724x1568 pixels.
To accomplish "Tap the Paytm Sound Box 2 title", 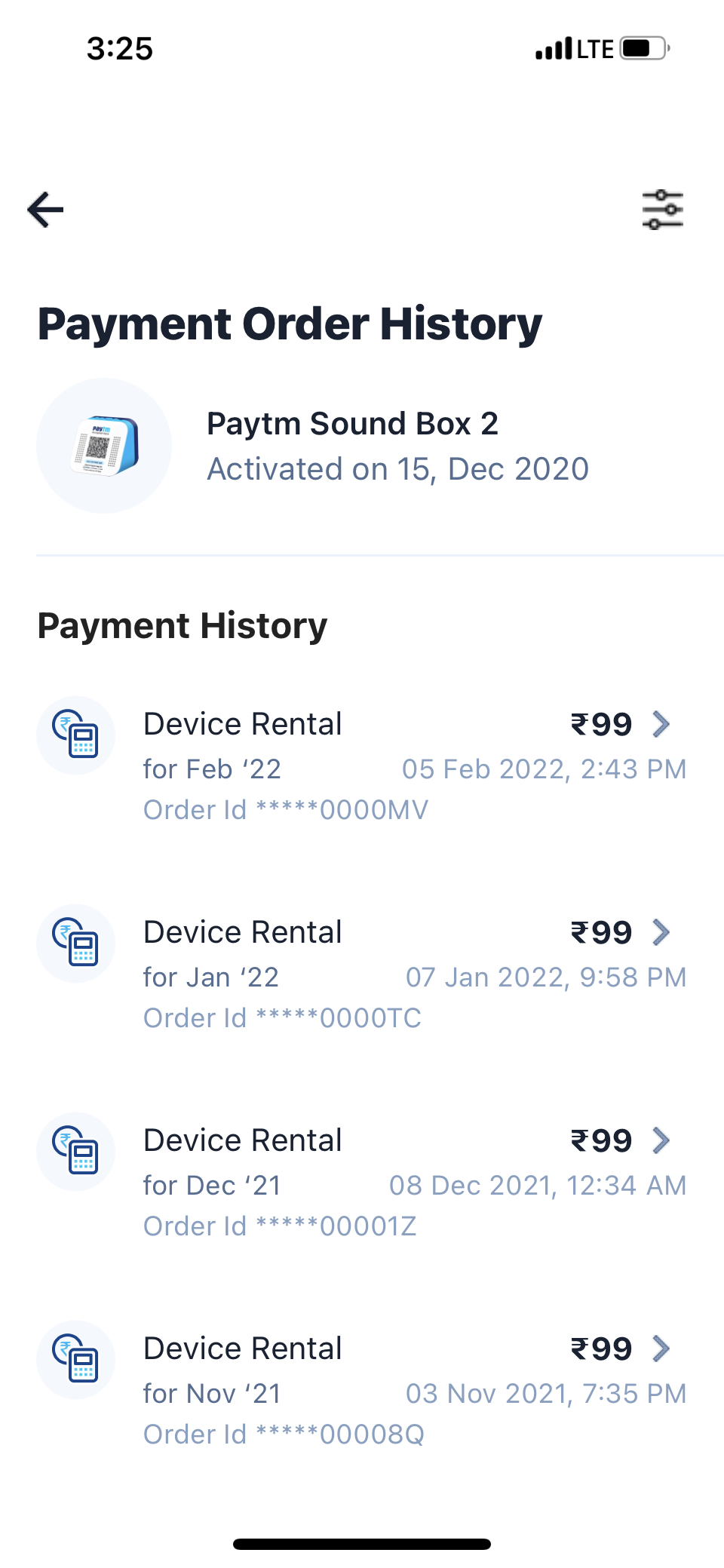I will click(x=352, y=424).
